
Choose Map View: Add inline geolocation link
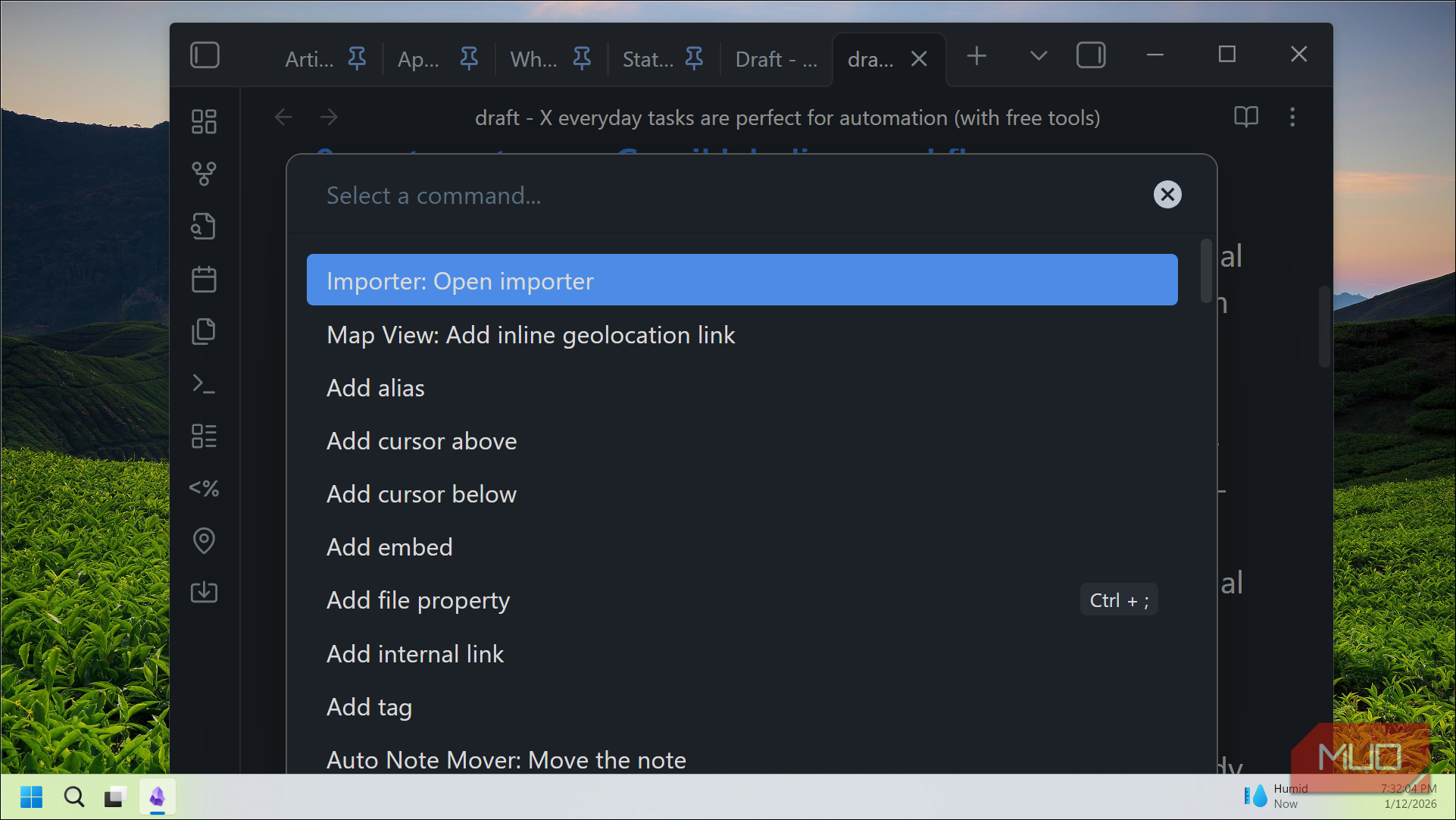tap(742, 335)
